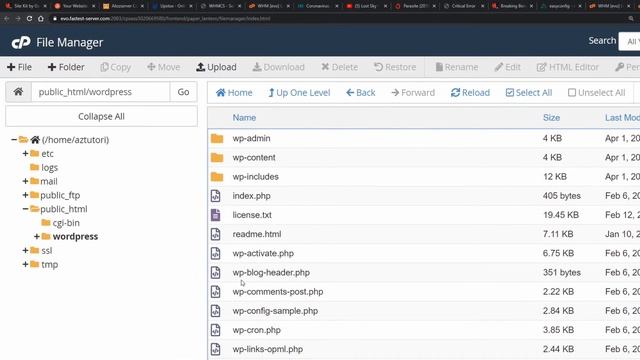Click the wp-activate.php file icon
This screenshot has width=640, height=360.
tap(216, 253)
